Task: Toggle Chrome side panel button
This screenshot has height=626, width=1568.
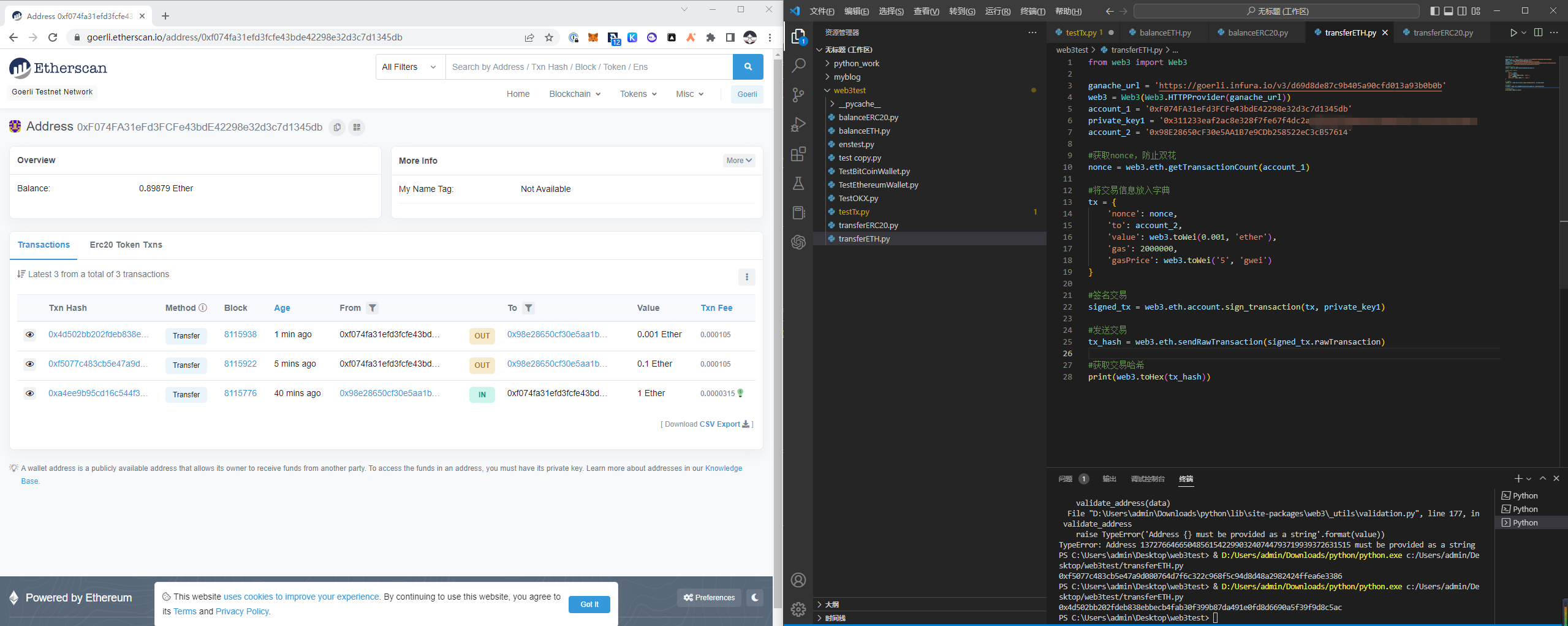Action: click(730, 37)
